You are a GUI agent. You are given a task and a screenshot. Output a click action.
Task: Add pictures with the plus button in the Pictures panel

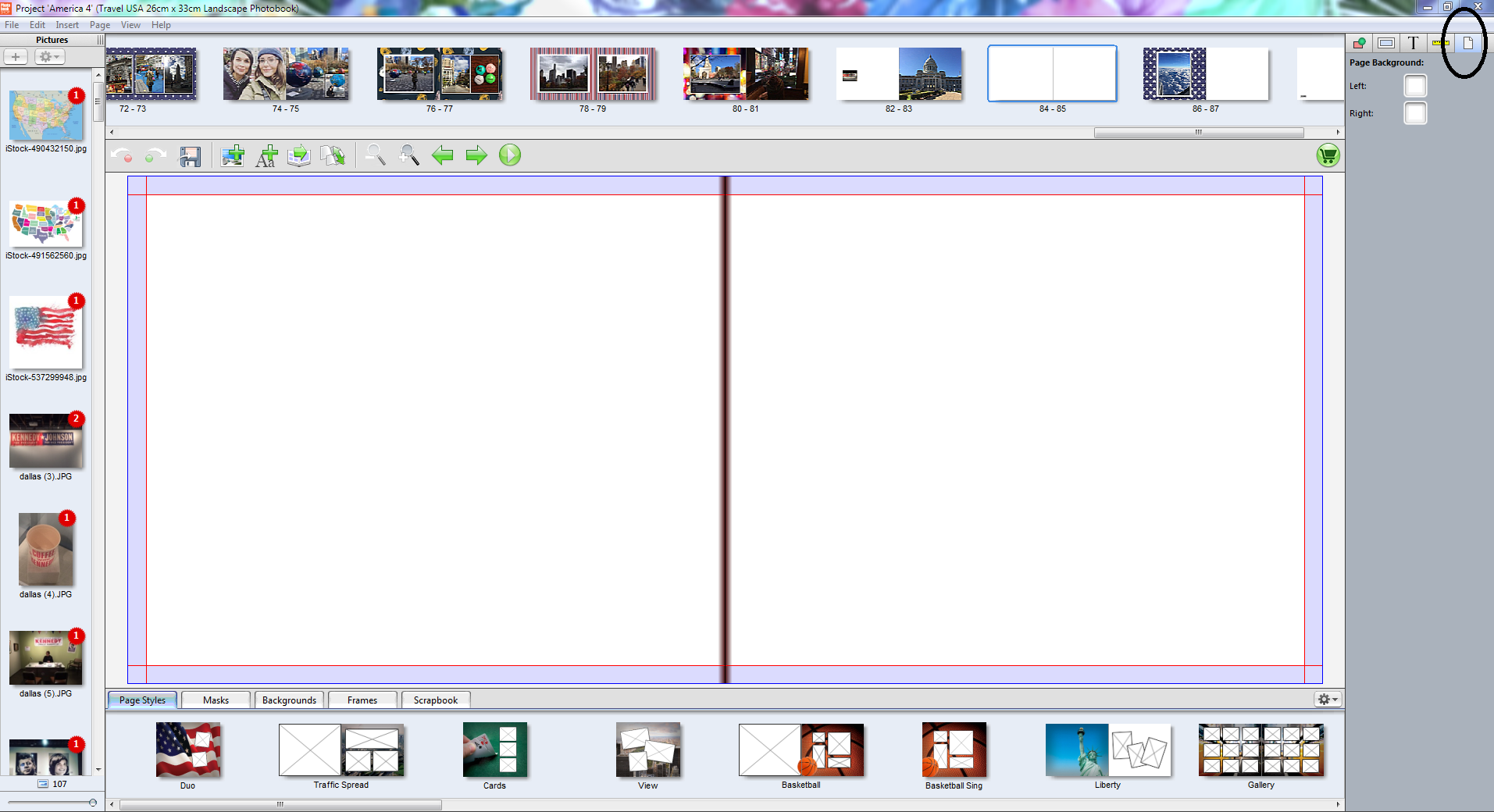click(16, 57)
